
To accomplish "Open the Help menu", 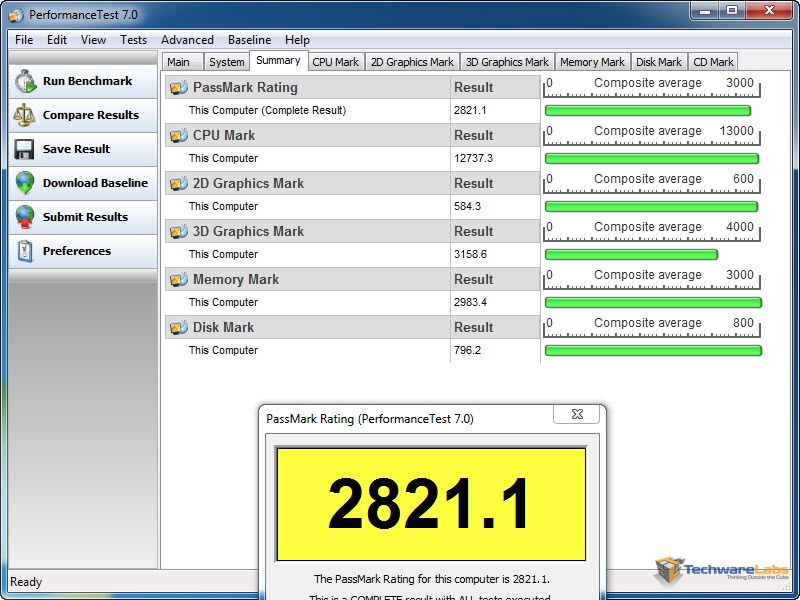I will coord(297,40).
